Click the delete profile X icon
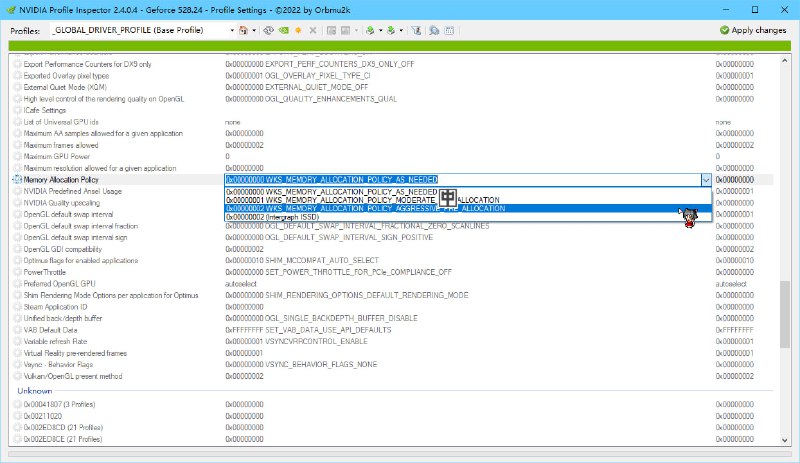Image resolution: width=800 pixels, height=463 pixels. (x=313, y=30)
